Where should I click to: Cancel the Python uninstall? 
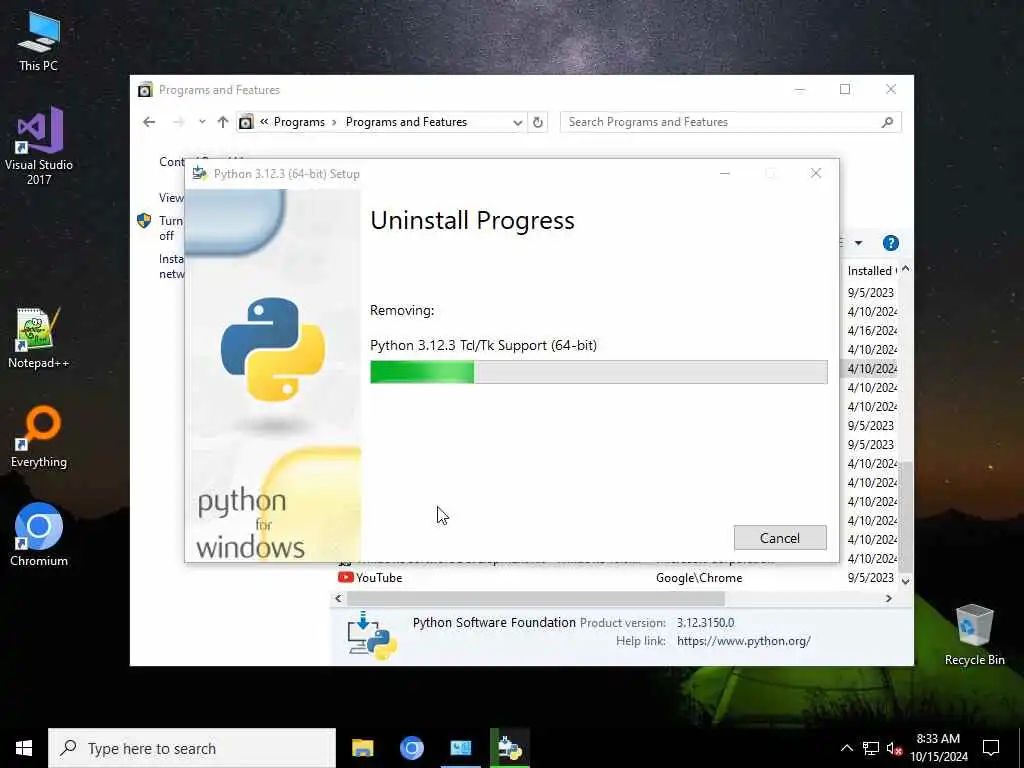coord(780,537)
